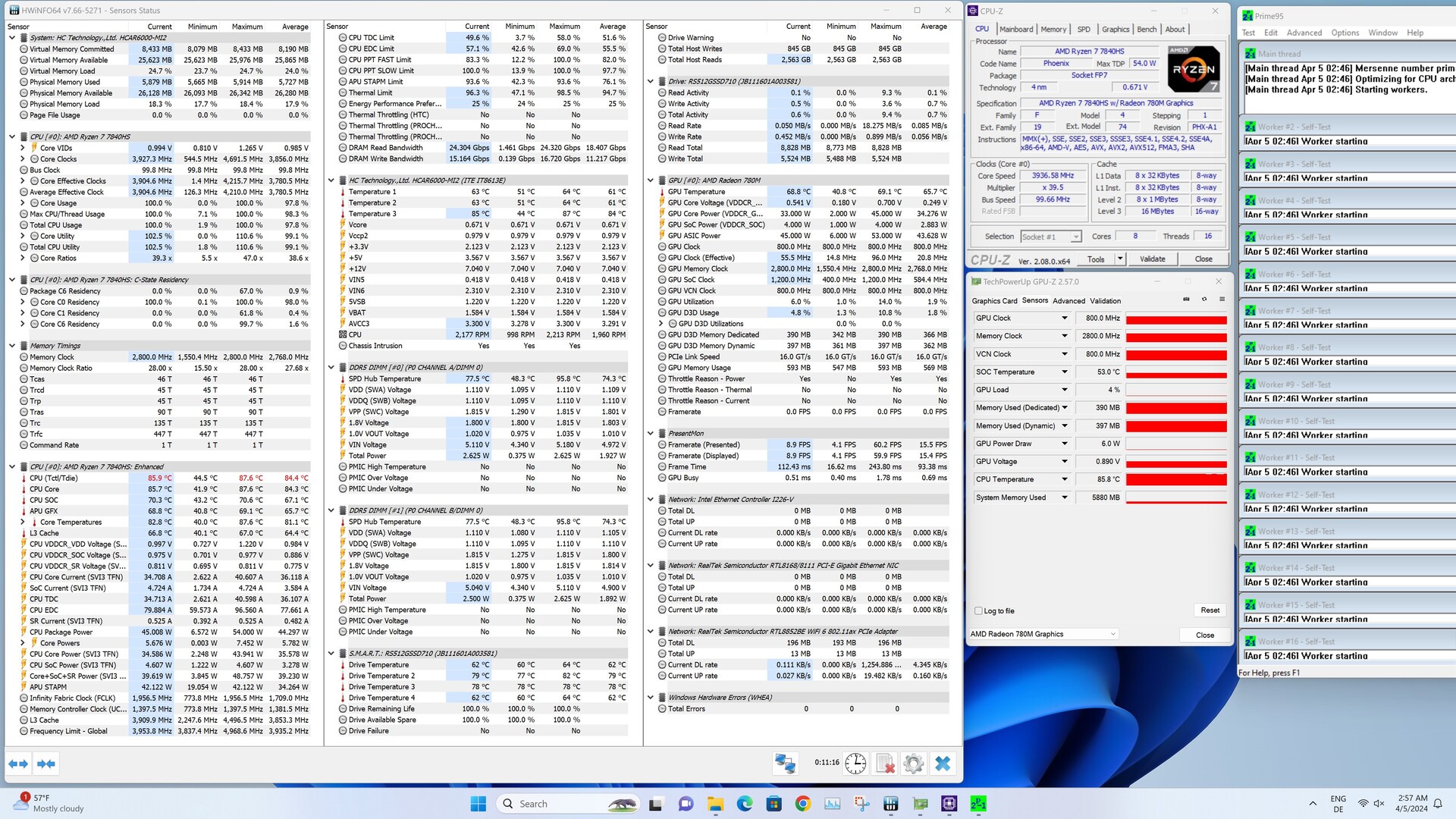1456x819 pixels.
Task: Switch to Bench tab in CPU-Z
Action: [1147, 29]
